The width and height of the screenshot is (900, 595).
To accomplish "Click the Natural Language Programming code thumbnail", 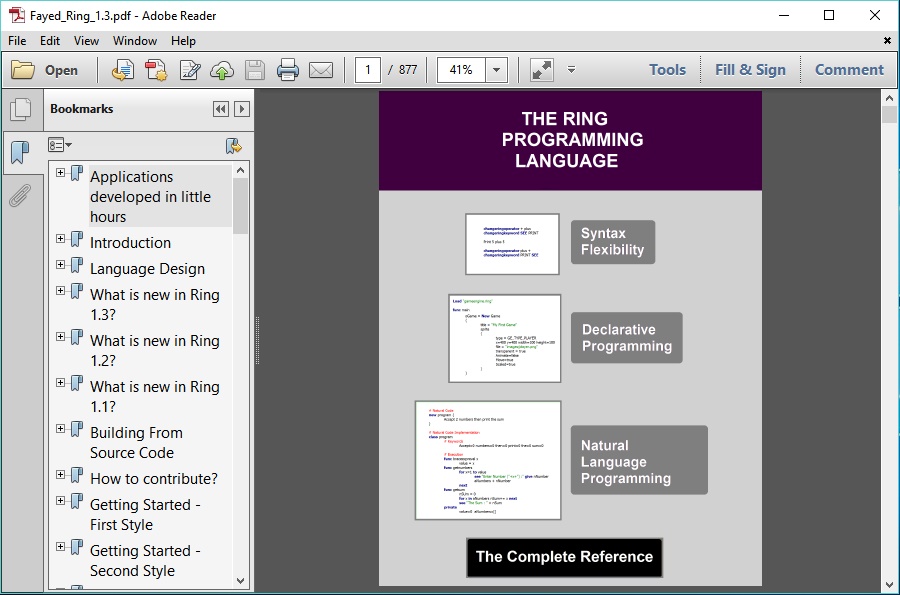I will 488,460.
